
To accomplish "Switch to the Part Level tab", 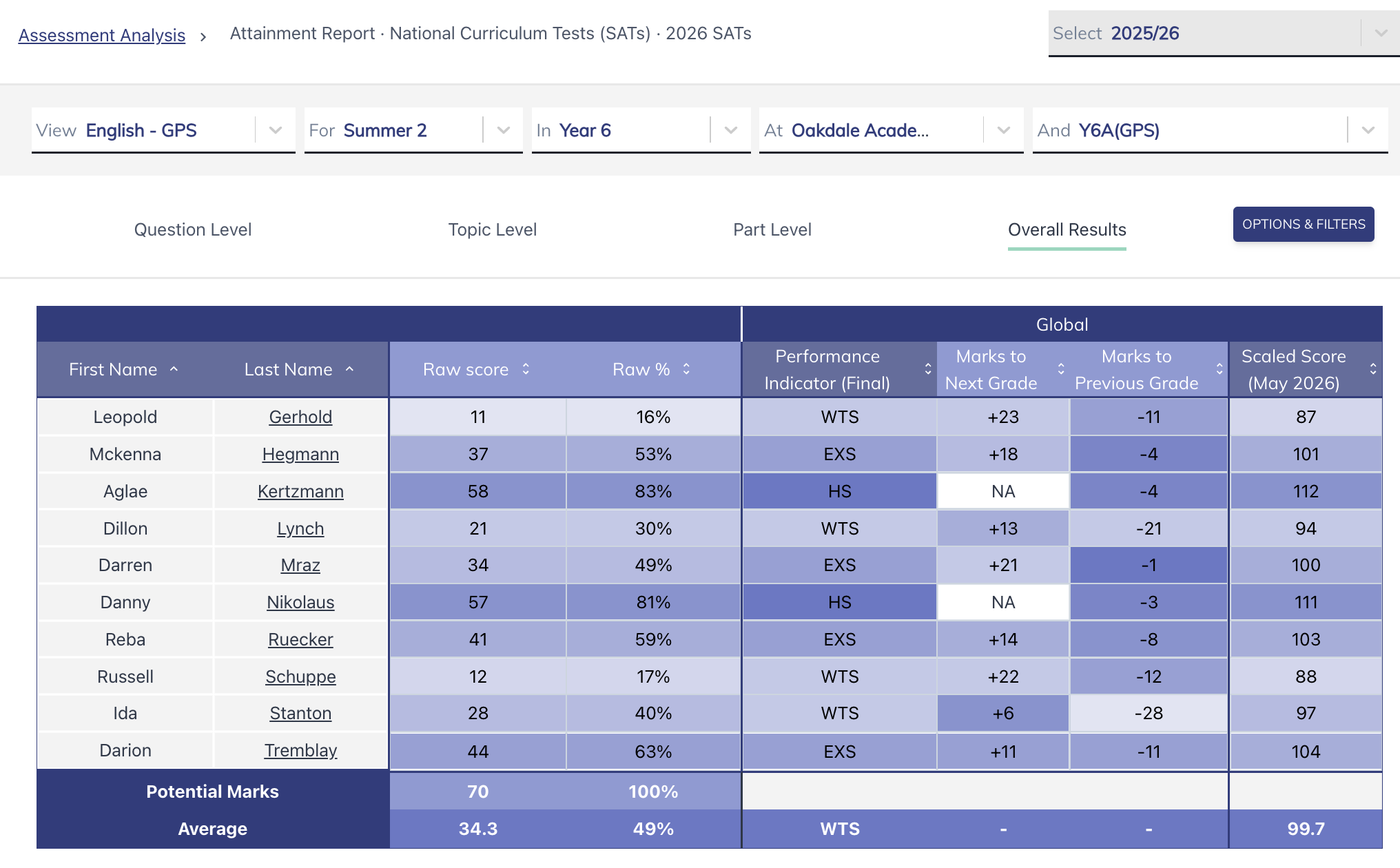I will coord(772,229).
